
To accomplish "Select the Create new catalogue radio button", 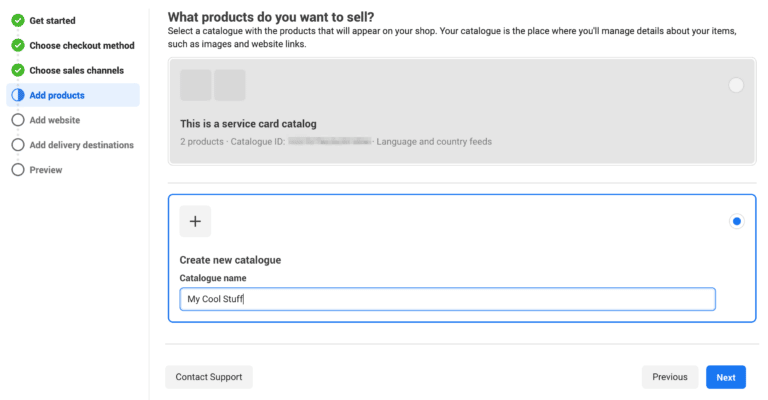I will coord(737,221).
